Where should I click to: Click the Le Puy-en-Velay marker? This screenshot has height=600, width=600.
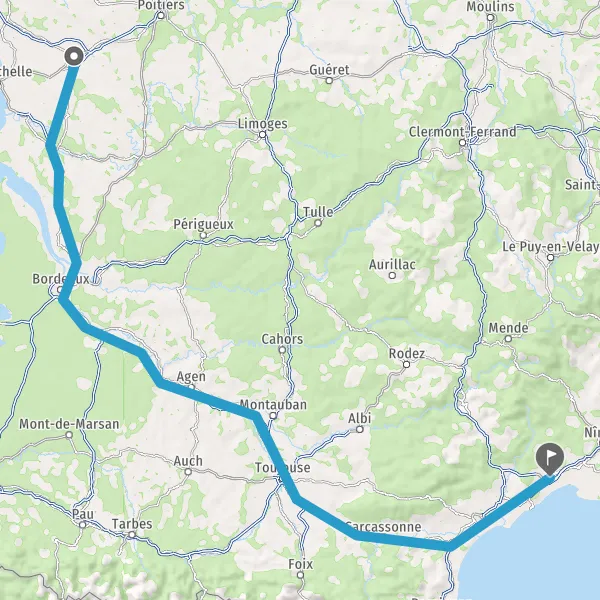pyautogui.click(x=550, y=258)
